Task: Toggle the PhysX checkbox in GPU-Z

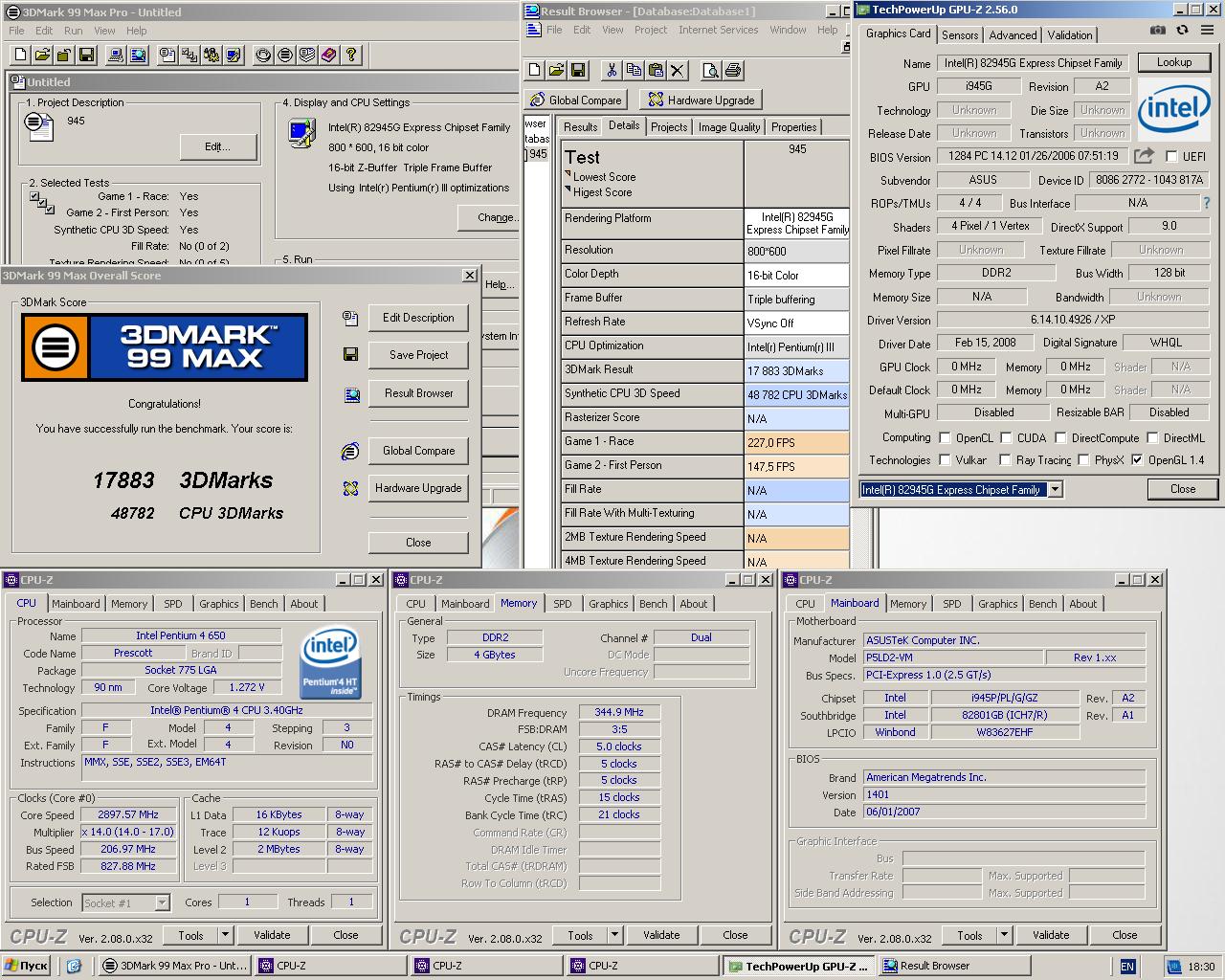Action: [1082, 459]
